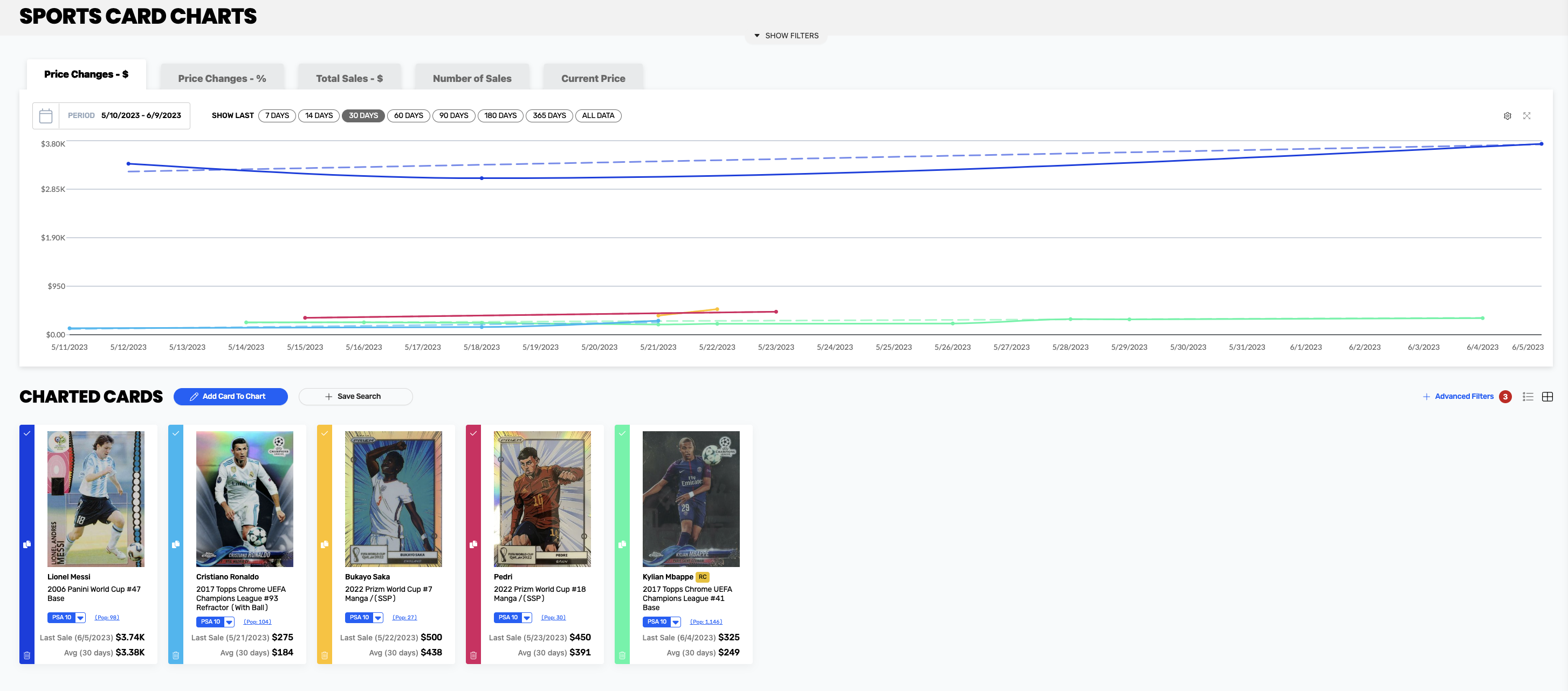Open the chart settings gear icon
The height and width of the screenshot is (691, 1568).
(1507, 115)
